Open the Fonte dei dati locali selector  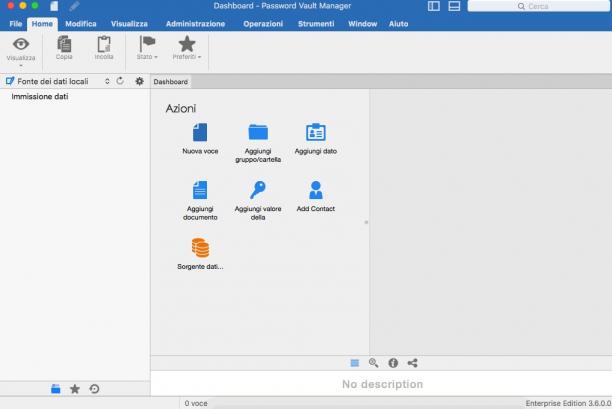pyautogui.click(x=58, y=81)
